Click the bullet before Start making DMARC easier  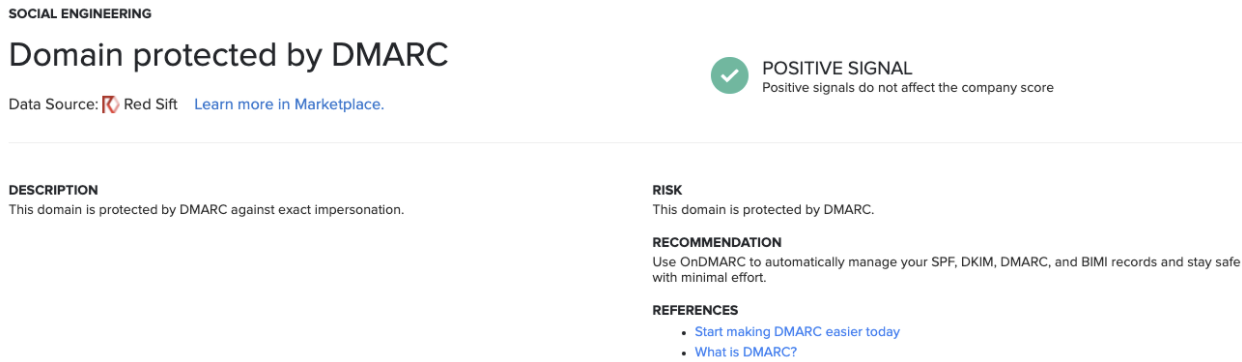[685, 332]
